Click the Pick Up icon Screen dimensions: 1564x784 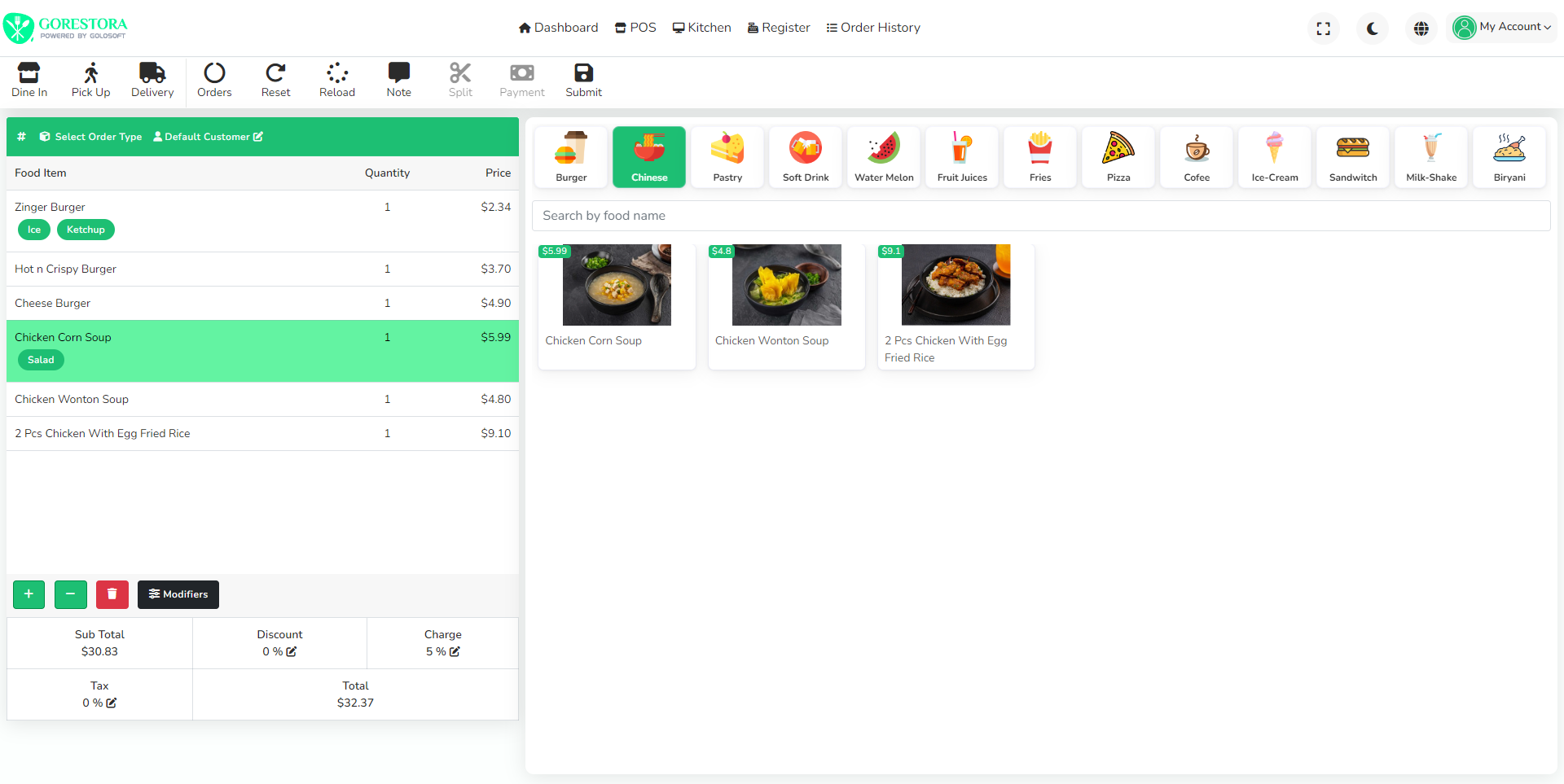pyautogui.click(x=90, y=79)
